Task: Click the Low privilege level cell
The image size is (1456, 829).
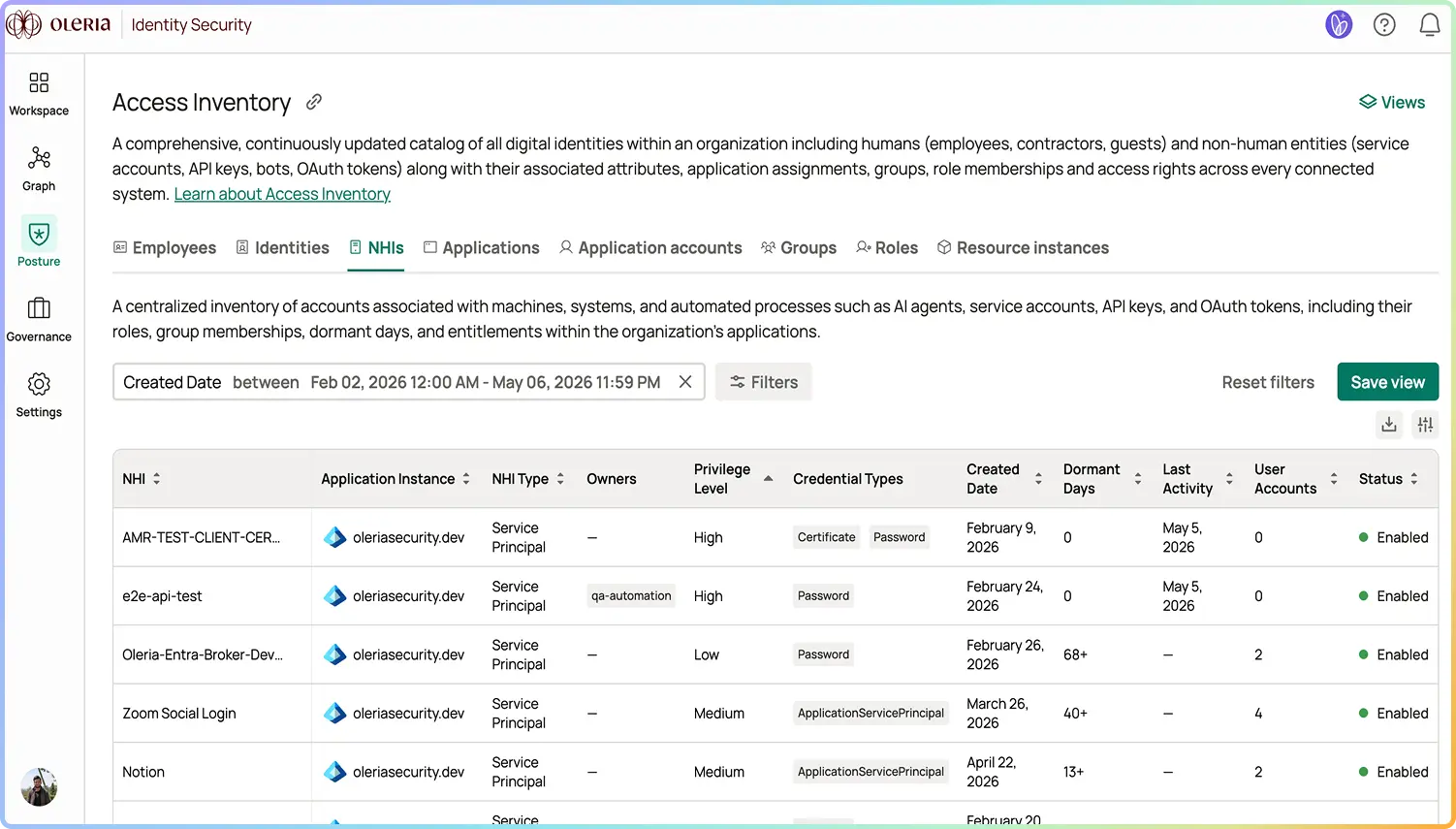Action: [x=707, y=654]
